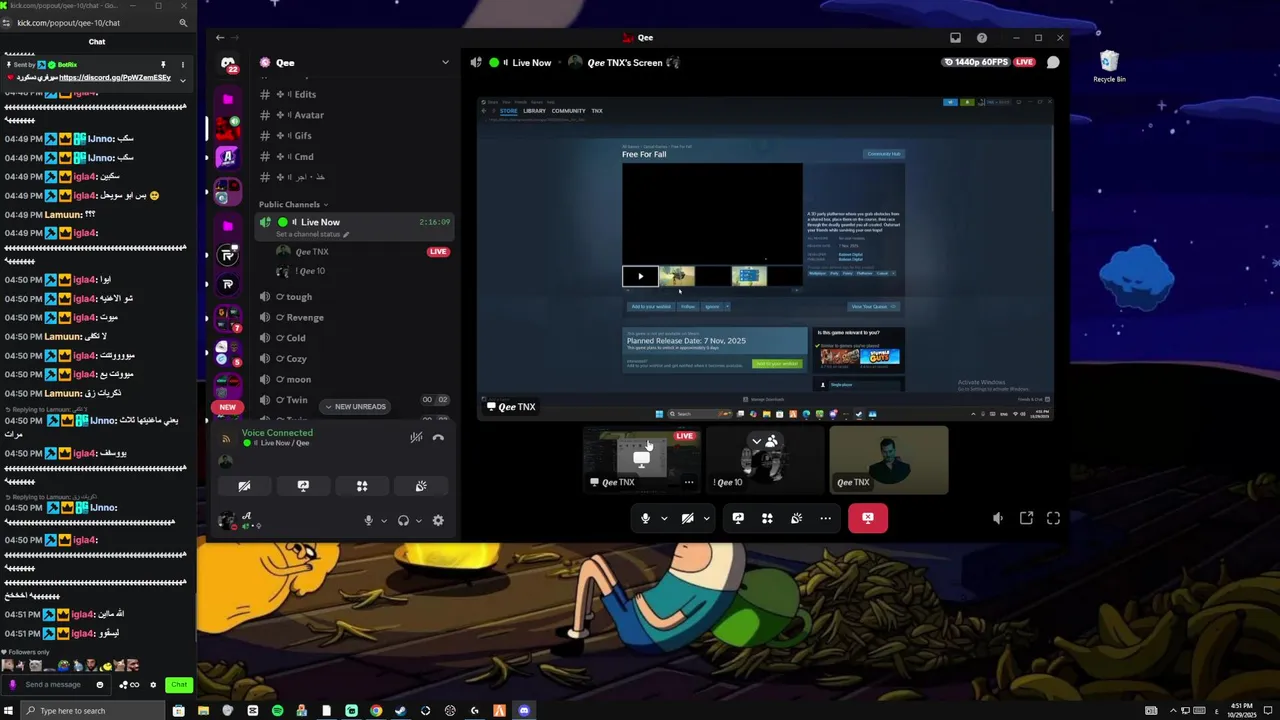This screenshot has height=720, width=1280.
Task: Disconnect from voice with hang-up icon
Action: click(438, 437)
